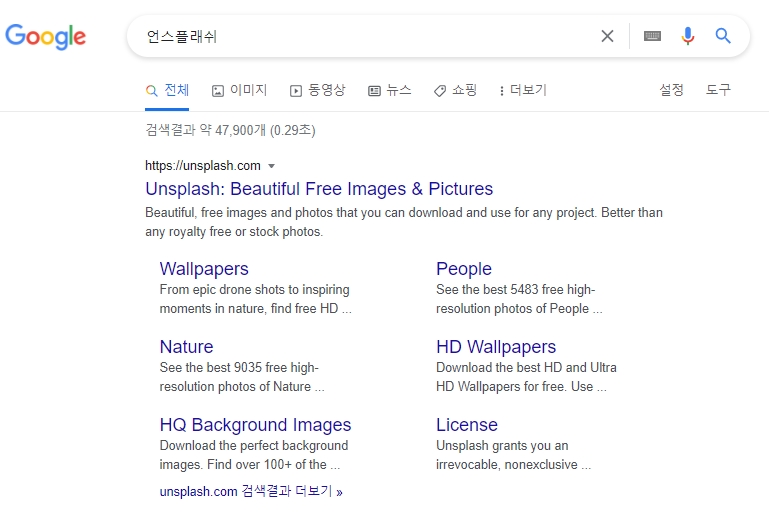Open the 쇼핑 tab
Viewport: 769px width, 515px height.
coord(455,90)
